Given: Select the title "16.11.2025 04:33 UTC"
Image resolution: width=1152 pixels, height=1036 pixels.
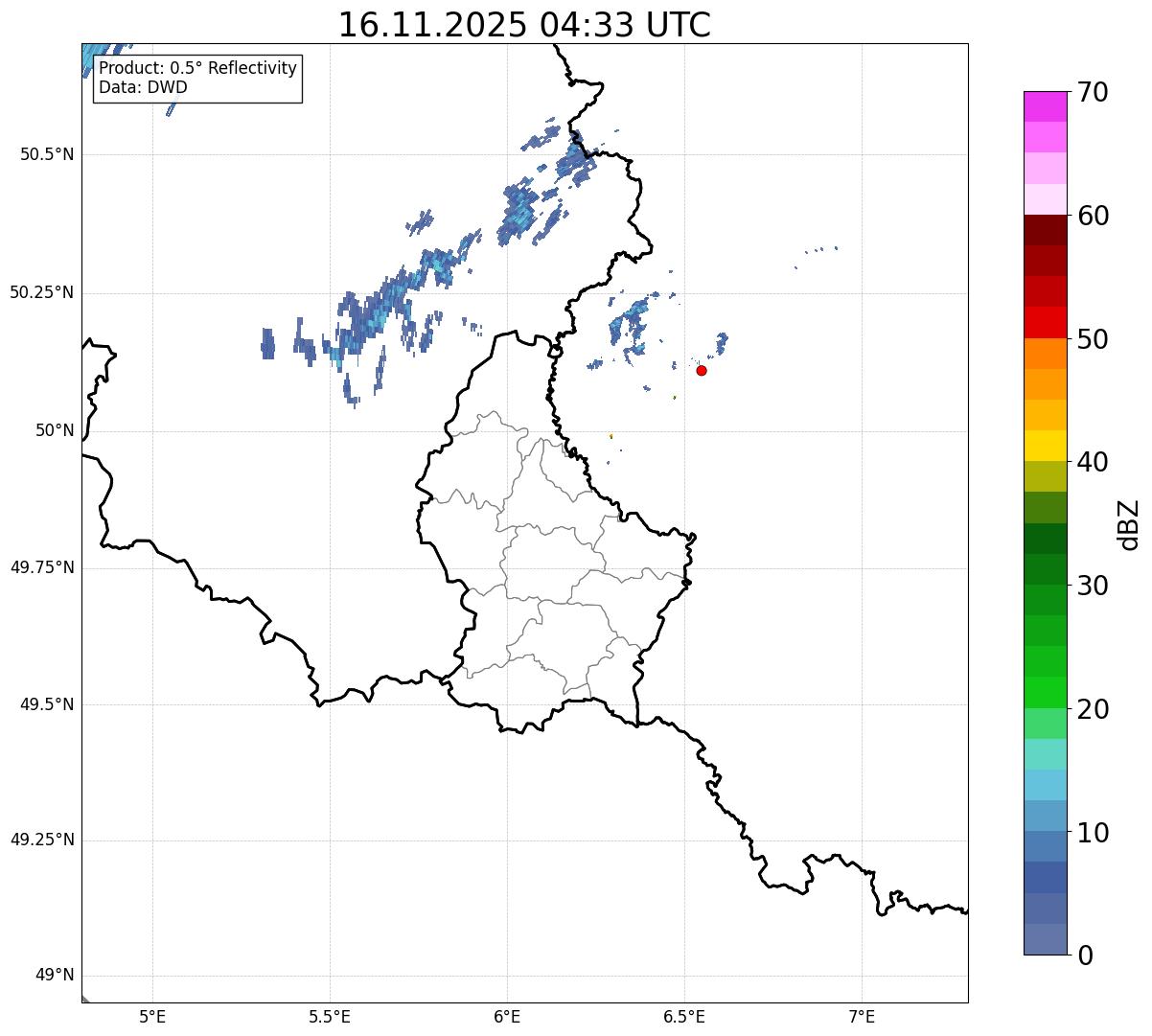Looking at the screenshot, I should 524,25.
